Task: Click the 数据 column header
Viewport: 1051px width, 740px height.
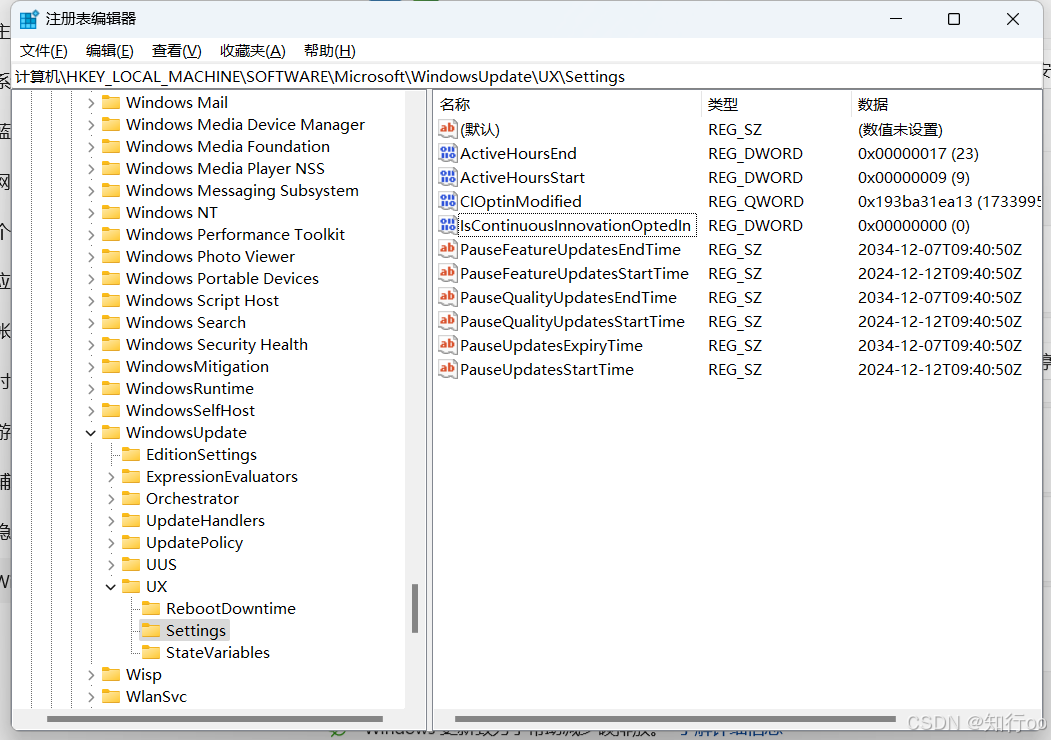Action: coord(946,105)
